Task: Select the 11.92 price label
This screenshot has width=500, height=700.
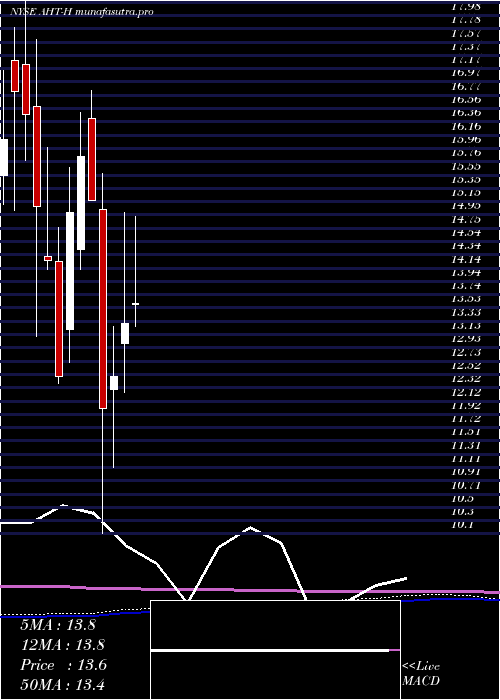Action: tap(466, 406)
